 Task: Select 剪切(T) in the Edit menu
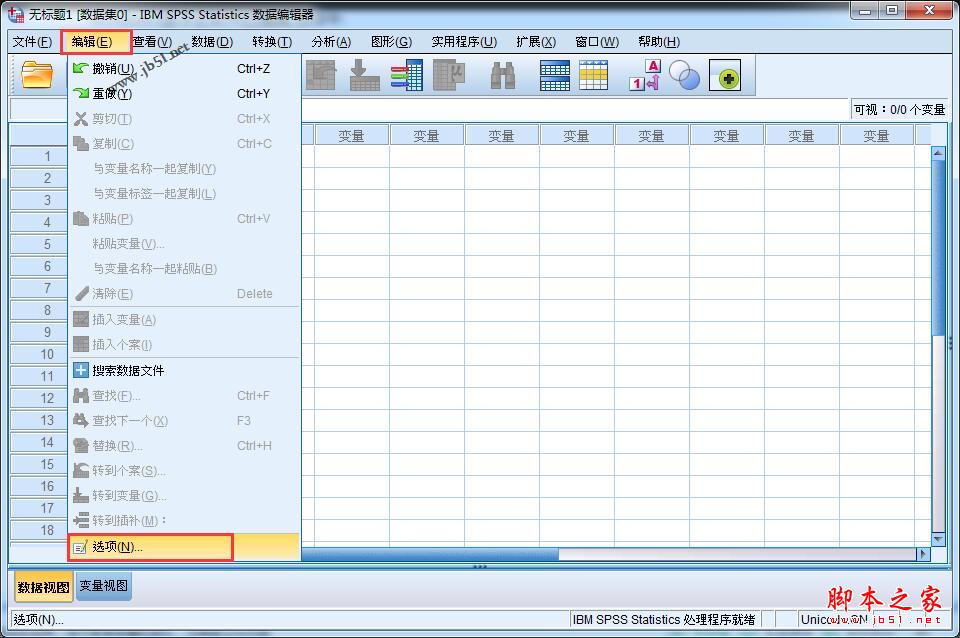pos(184,119)
